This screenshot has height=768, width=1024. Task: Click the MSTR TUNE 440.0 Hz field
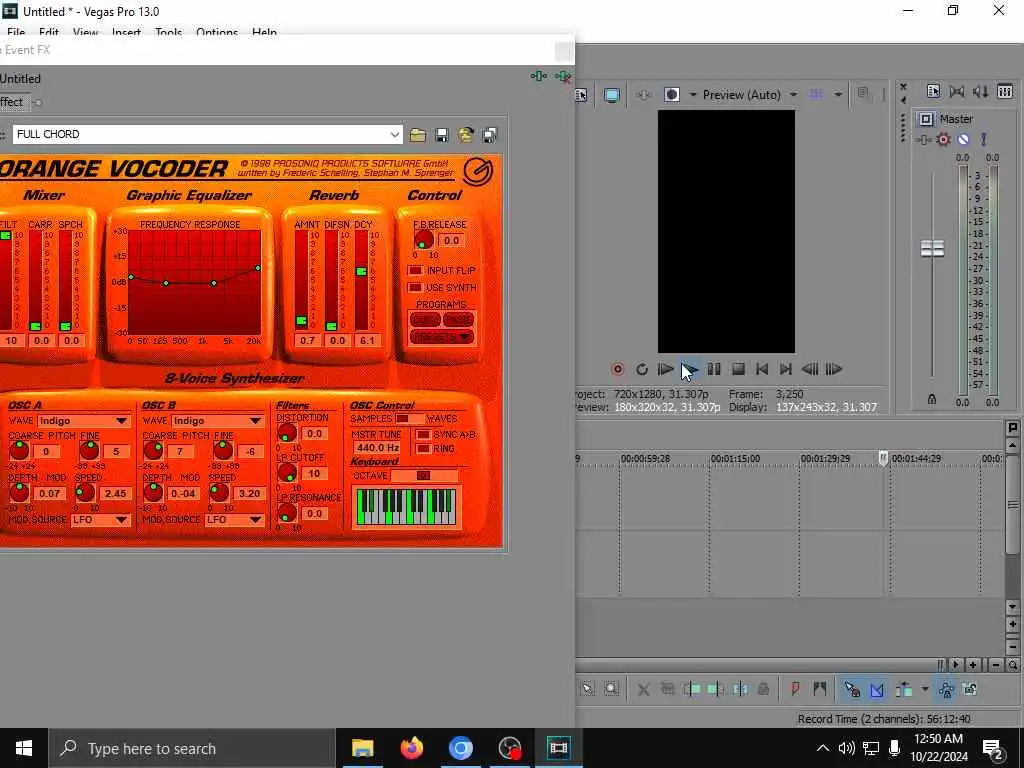tap(377, 448)
